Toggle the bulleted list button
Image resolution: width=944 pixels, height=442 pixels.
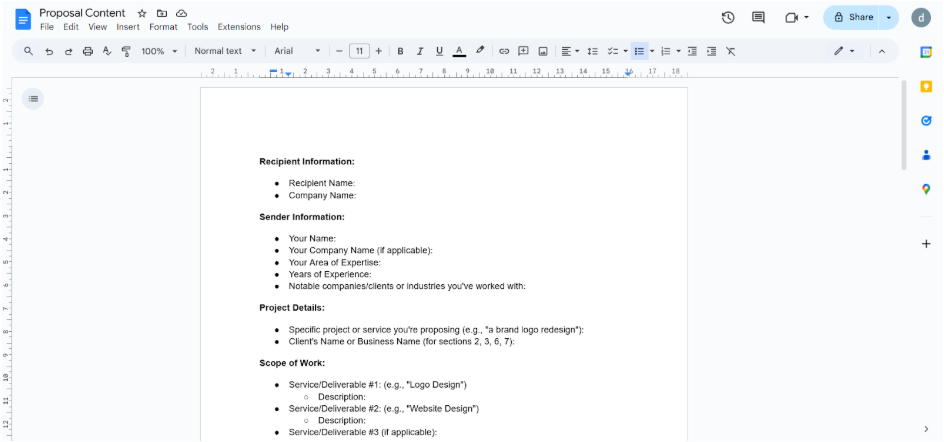[639, 51]
